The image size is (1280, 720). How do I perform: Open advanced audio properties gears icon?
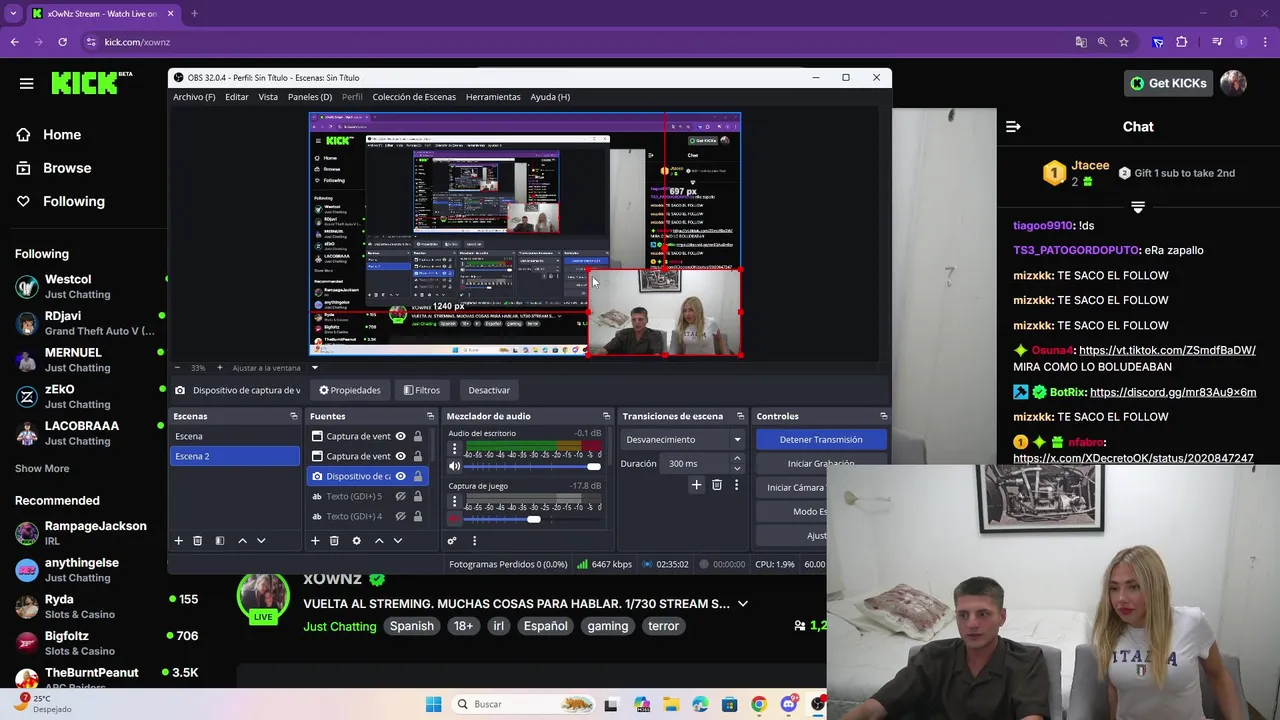(x=452, y=541)
